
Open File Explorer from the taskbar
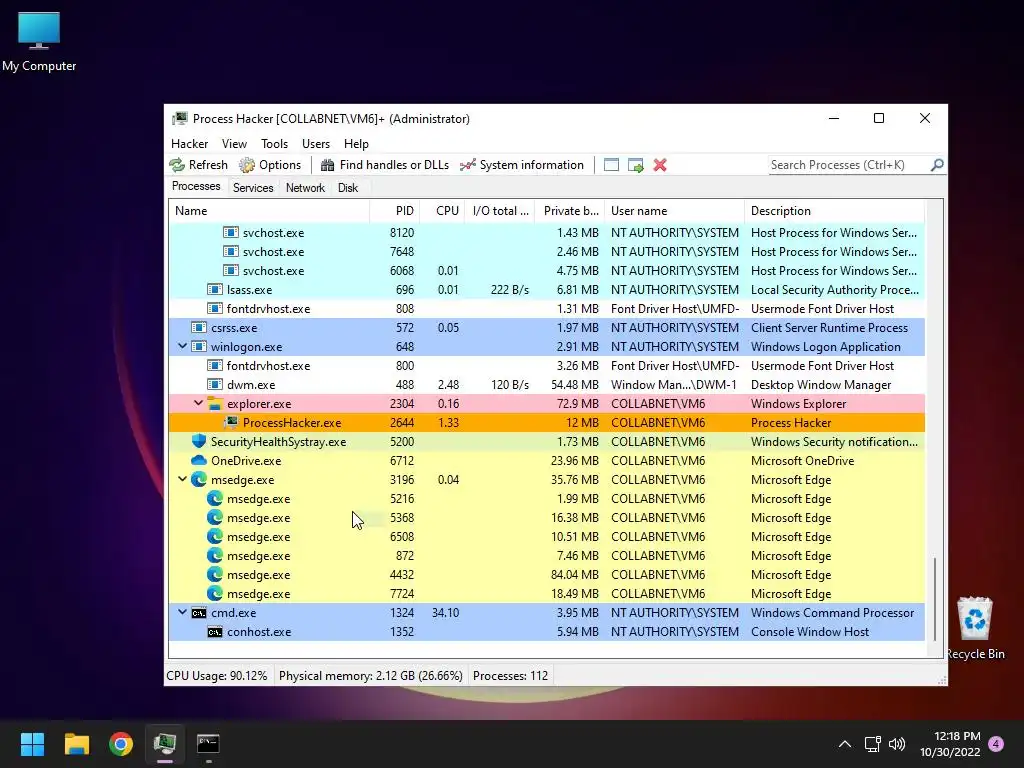(76, 744)
